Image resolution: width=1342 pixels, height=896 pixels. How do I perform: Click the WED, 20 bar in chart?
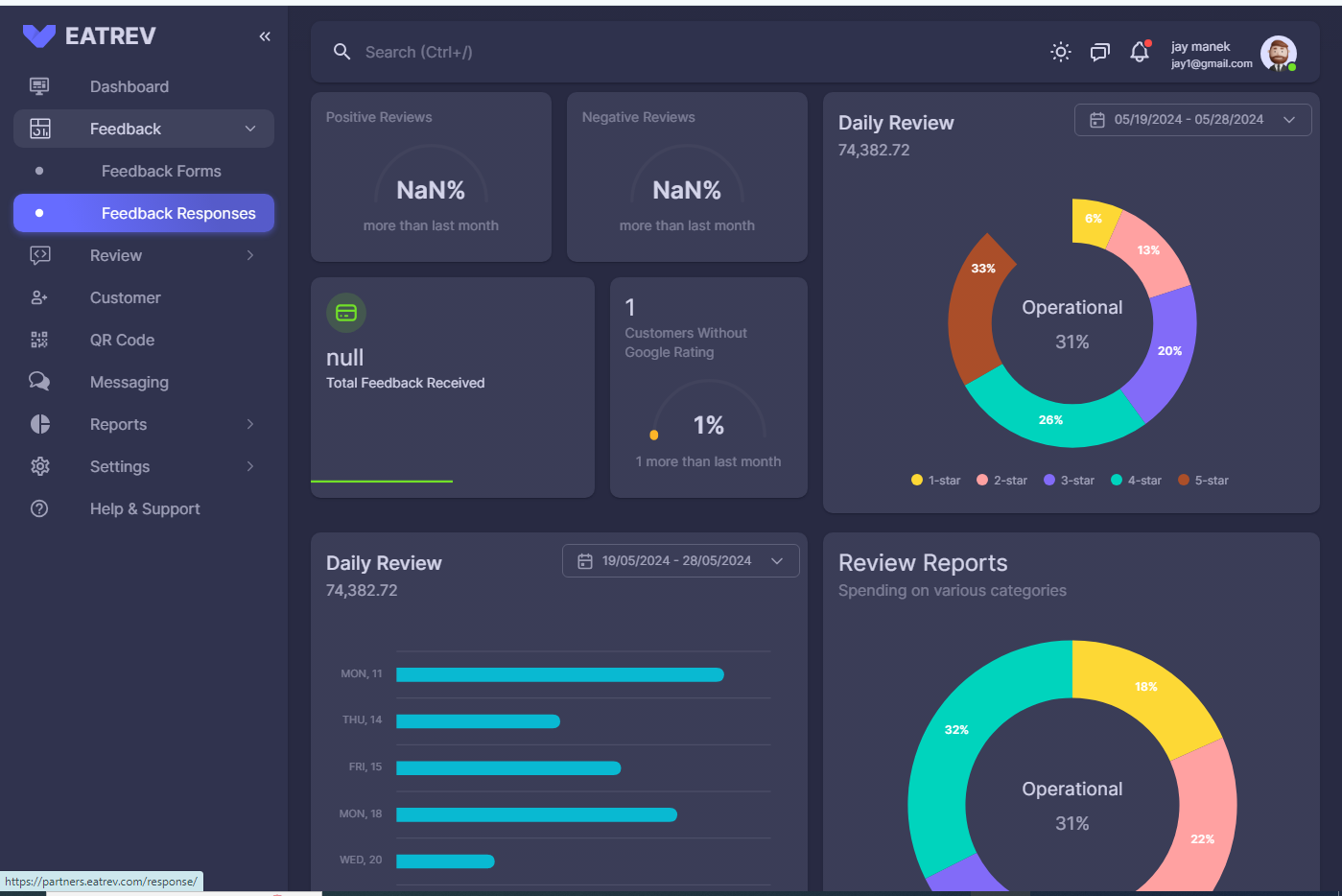click(x=445, y=861)
